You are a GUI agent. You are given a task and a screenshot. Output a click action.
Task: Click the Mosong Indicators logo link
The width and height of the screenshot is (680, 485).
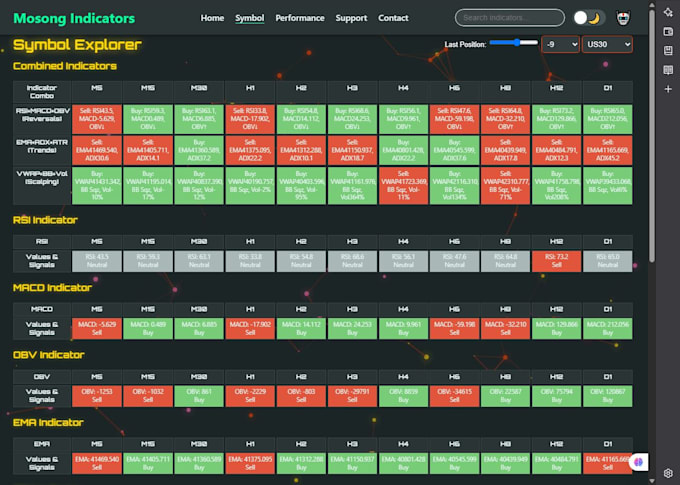[x=74, y=18]
